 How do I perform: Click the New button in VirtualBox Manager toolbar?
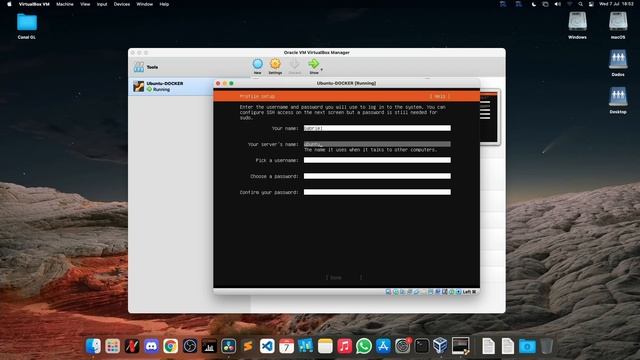tap(257, 66)
